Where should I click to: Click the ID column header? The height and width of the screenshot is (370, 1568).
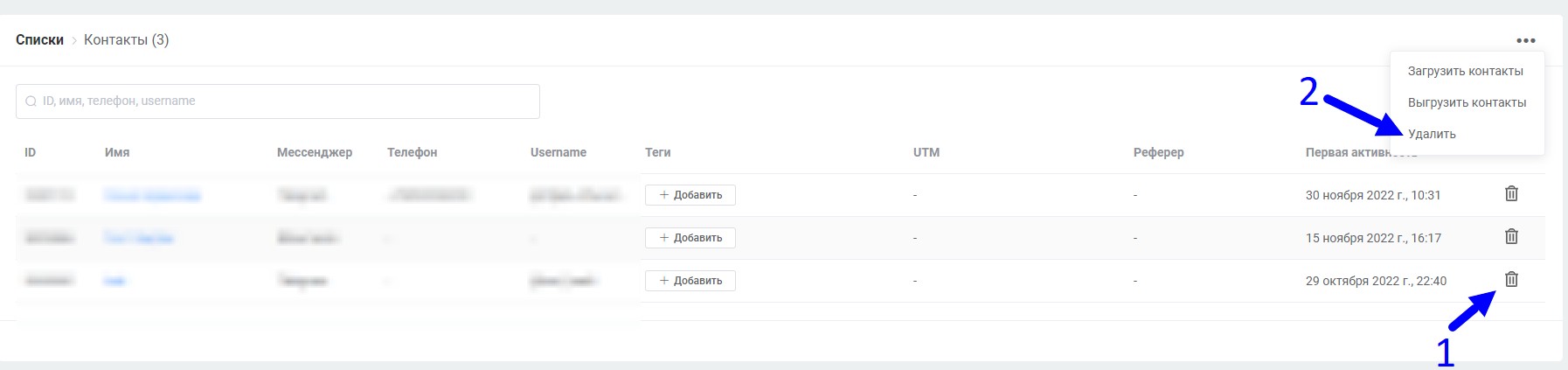coord(30,152)
